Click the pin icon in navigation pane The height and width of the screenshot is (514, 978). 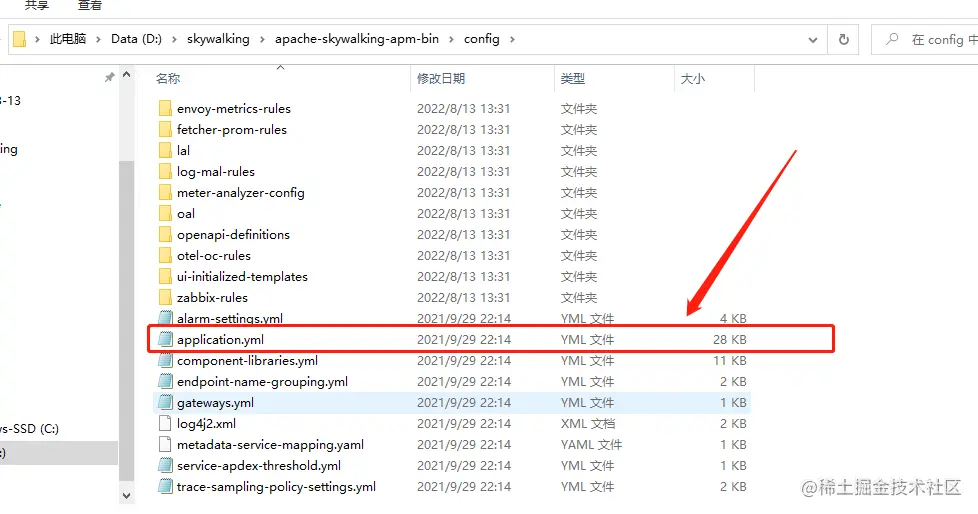tap(109, 78)
